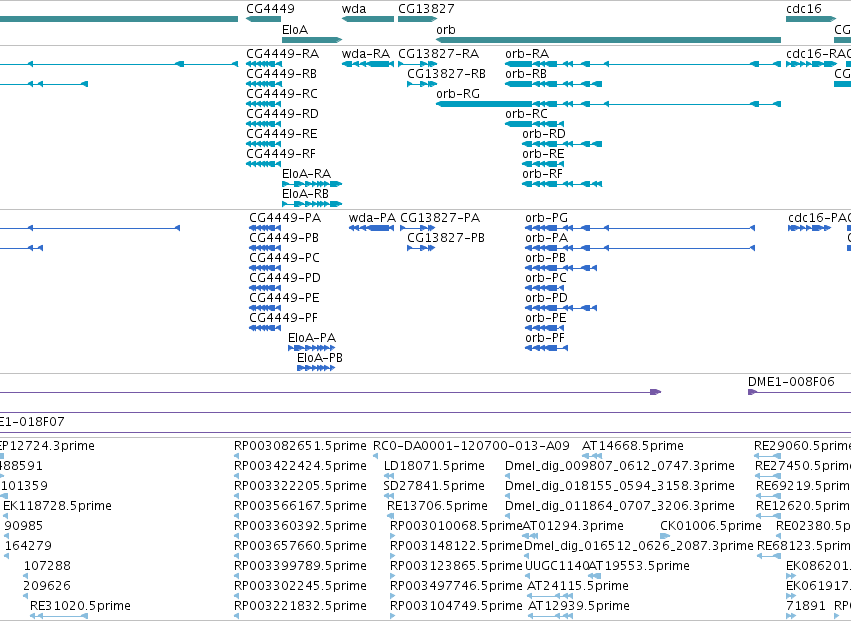Viewport: 851px width, 621px height.
Task: Click EST AT01294.3prime
Action: tap(573, 527)
